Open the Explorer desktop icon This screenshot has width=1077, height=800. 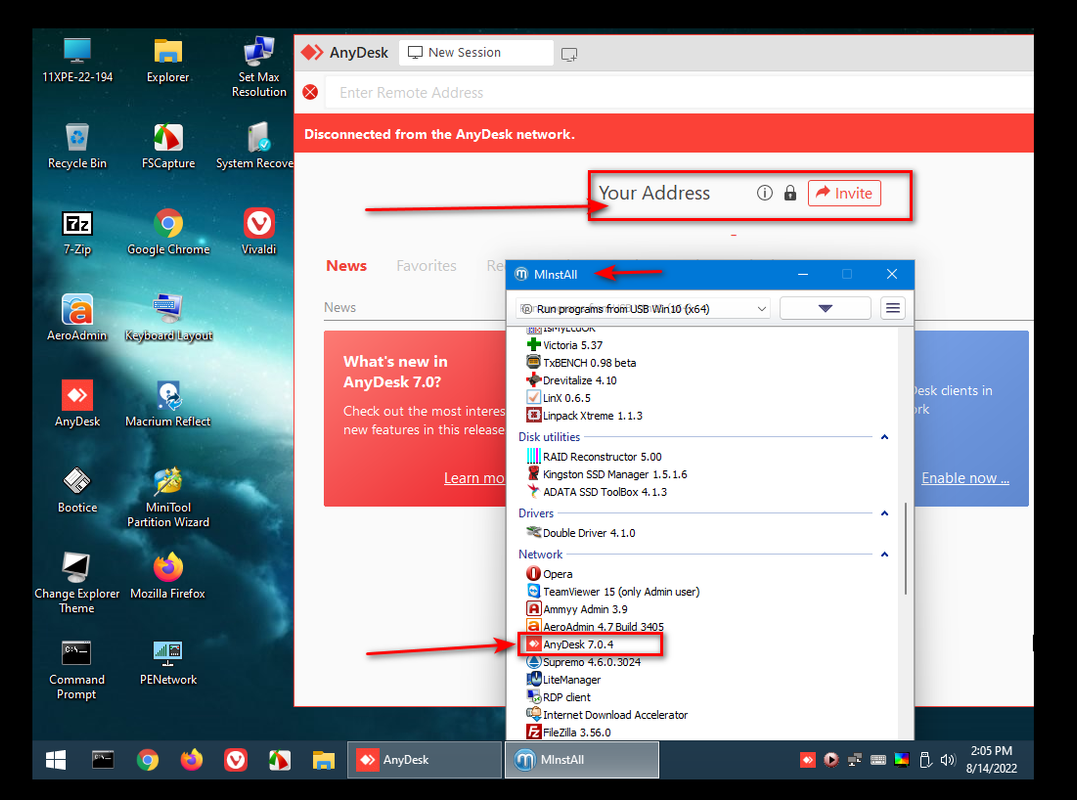click(x=168, y=60)
